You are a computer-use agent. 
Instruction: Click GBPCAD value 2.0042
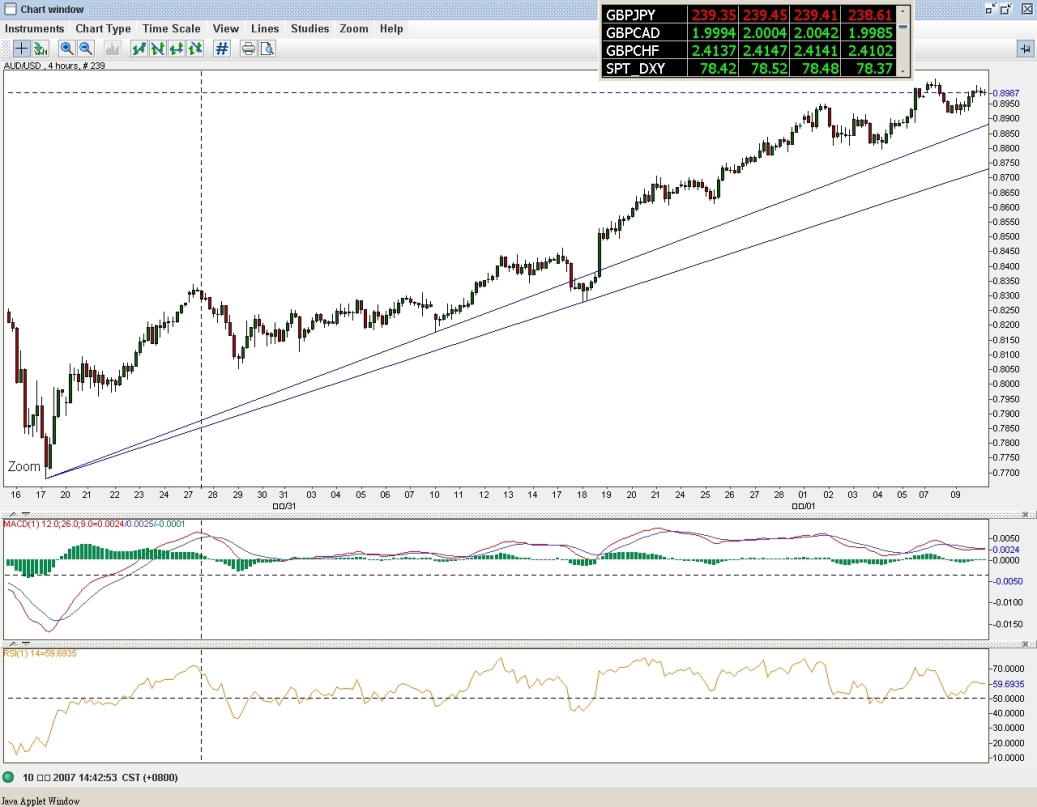click(816, 32)
